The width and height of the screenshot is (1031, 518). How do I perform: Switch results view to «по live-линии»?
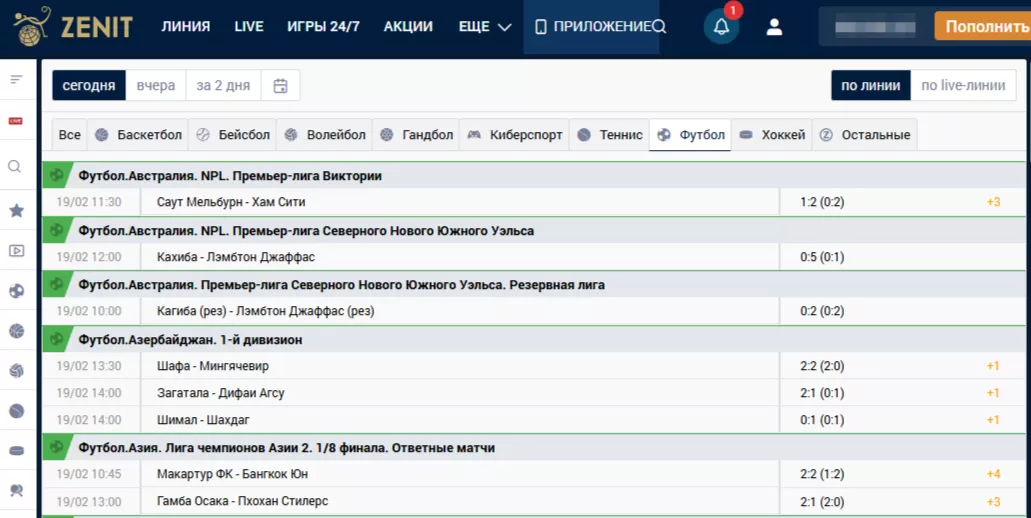(x=962, y=86)
